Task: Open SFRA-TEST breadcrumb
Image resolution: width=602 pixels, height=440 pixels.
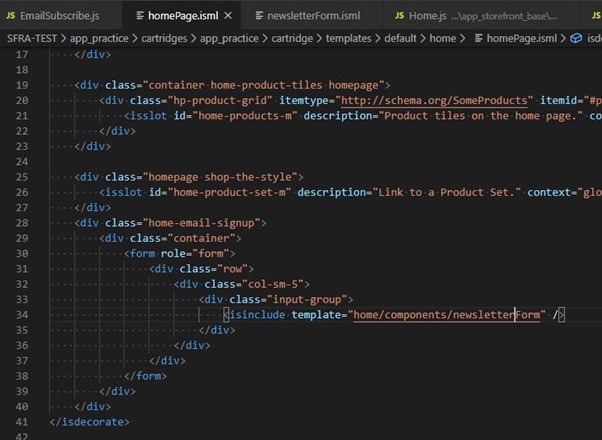Action: click(x=32, y=38)
